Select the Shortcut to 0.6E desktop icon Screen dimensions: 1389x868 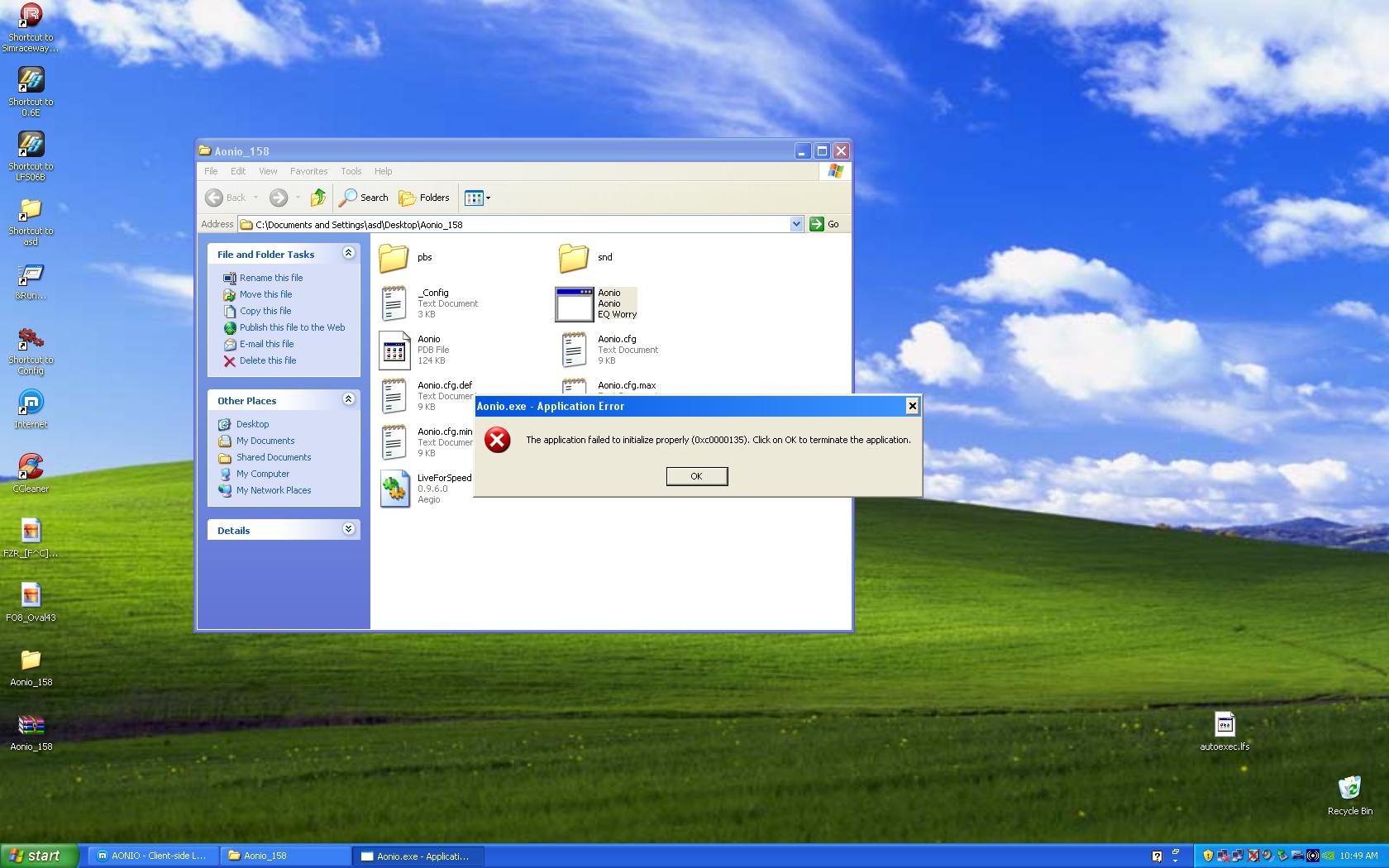pyautogui.click(x=31, y=91)
